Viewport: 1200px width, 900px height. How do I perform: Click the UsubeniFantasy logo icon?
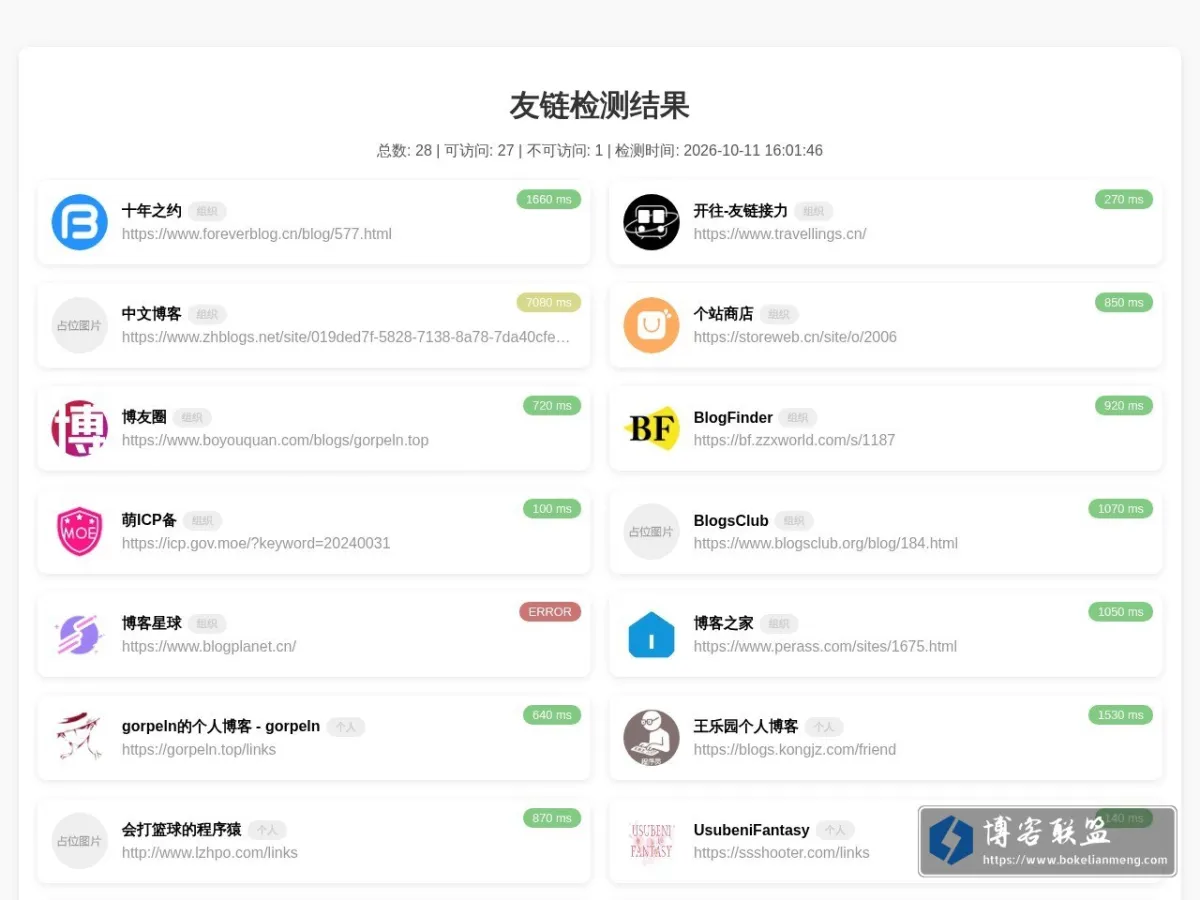[651, 840]
